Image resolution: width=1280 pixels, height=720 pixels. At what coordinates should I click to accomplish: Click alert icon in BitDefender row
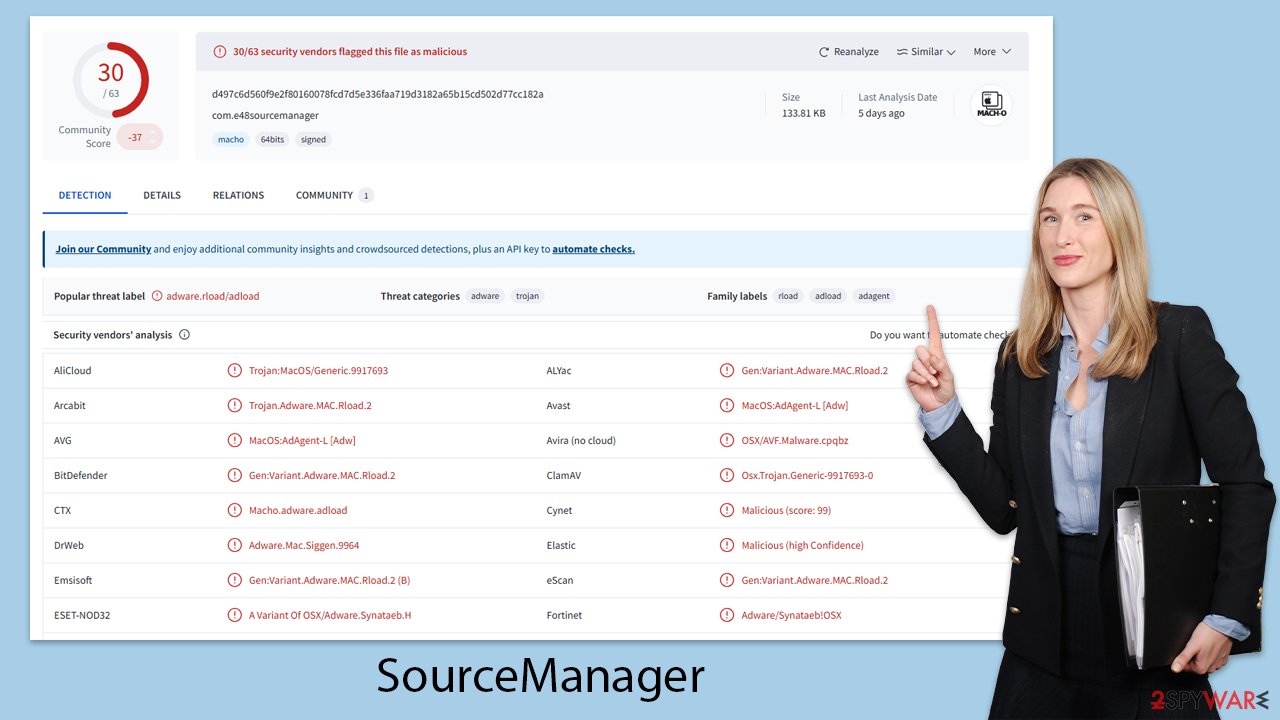(x=235, y=475)
